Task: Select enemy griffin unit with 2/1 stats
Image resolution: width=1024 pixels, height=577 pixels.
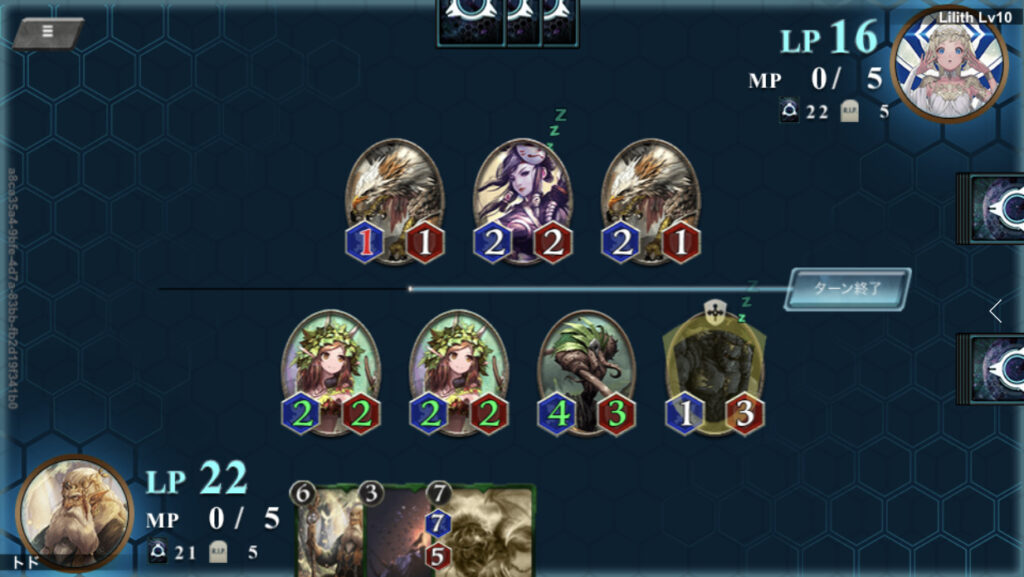Action: (650, 202)
